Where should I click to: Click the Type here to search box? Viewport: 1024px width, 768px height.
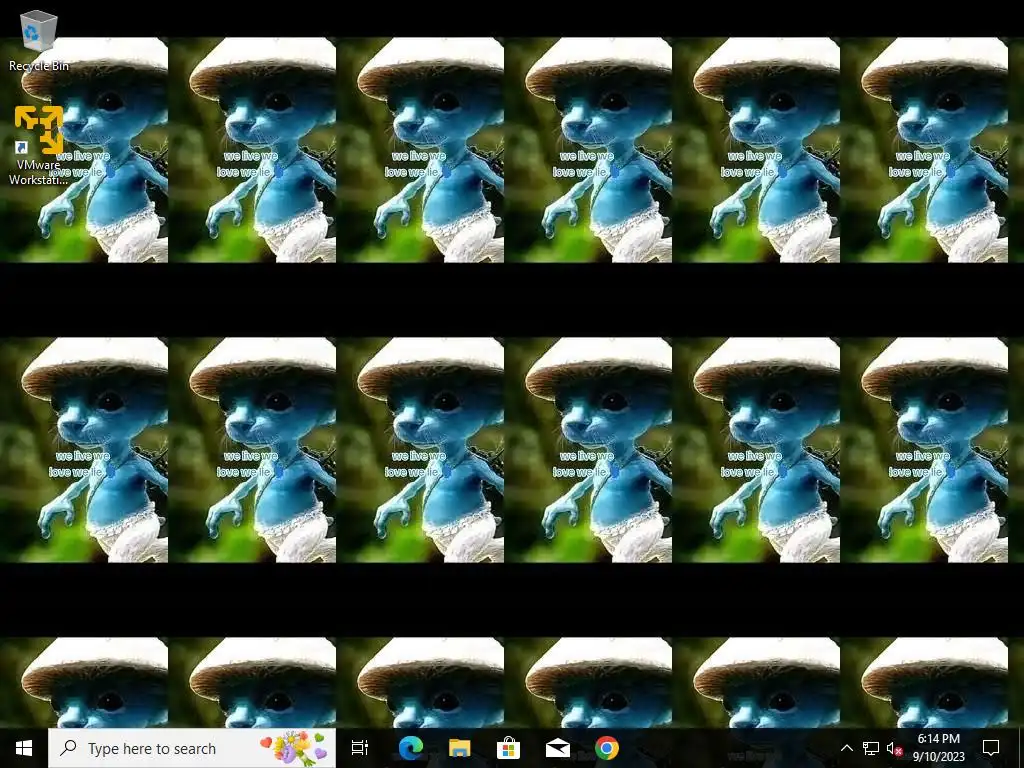pyautogui.click(x=192, y=748)
